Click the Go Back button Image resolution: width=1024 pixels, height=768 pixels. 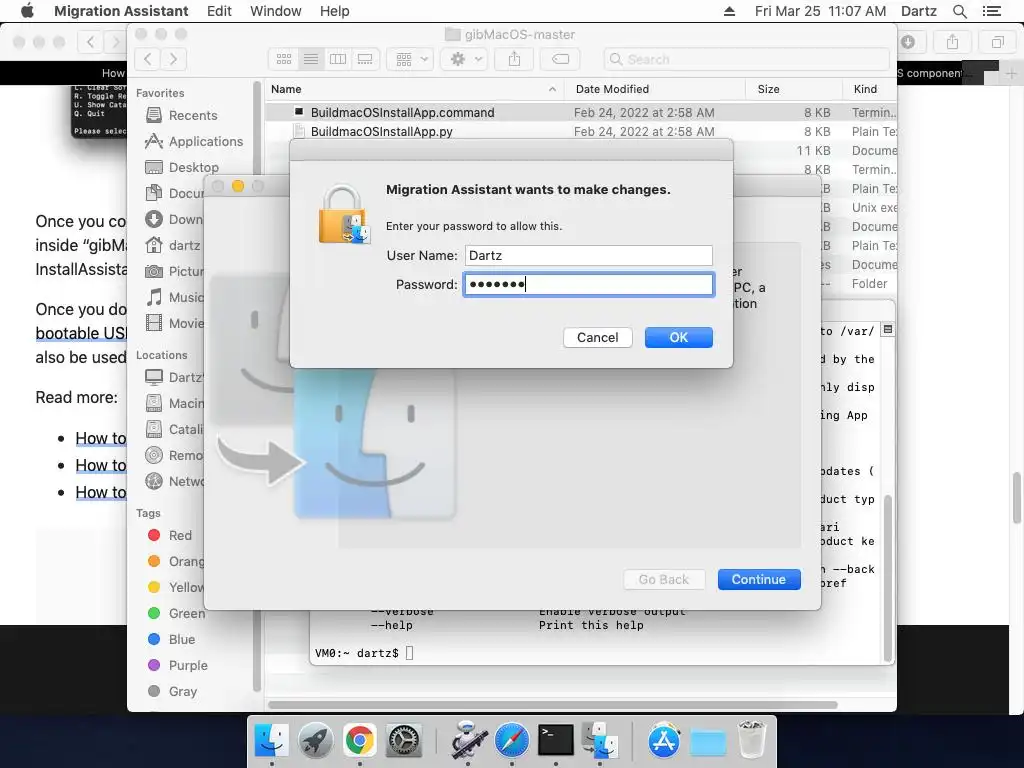(x=664, y=579)
